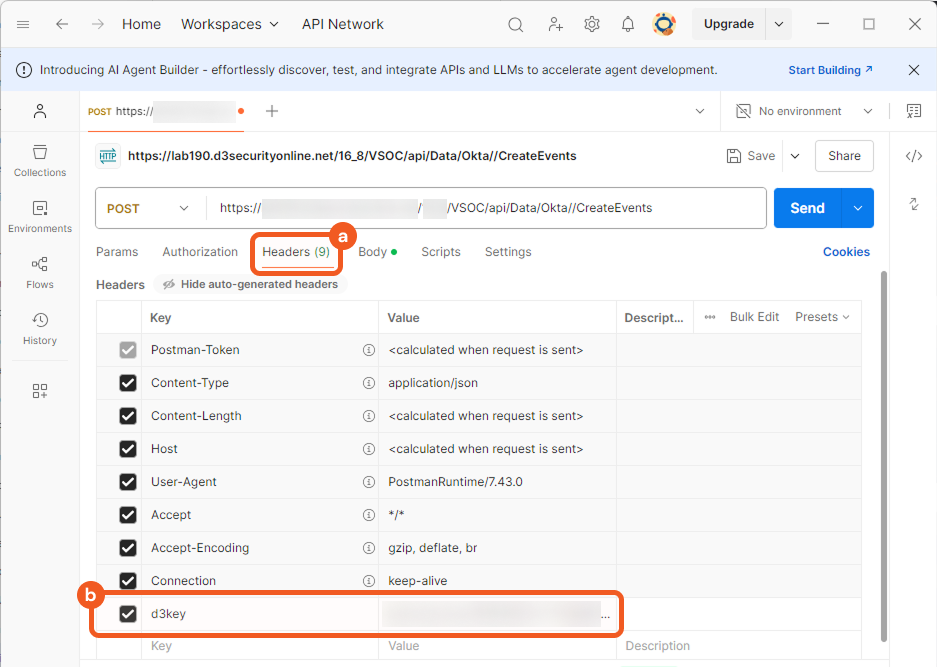This screenshot has width=937, height=667.
Task: Switch to the Body tab
Action: (x=373, y=252)
